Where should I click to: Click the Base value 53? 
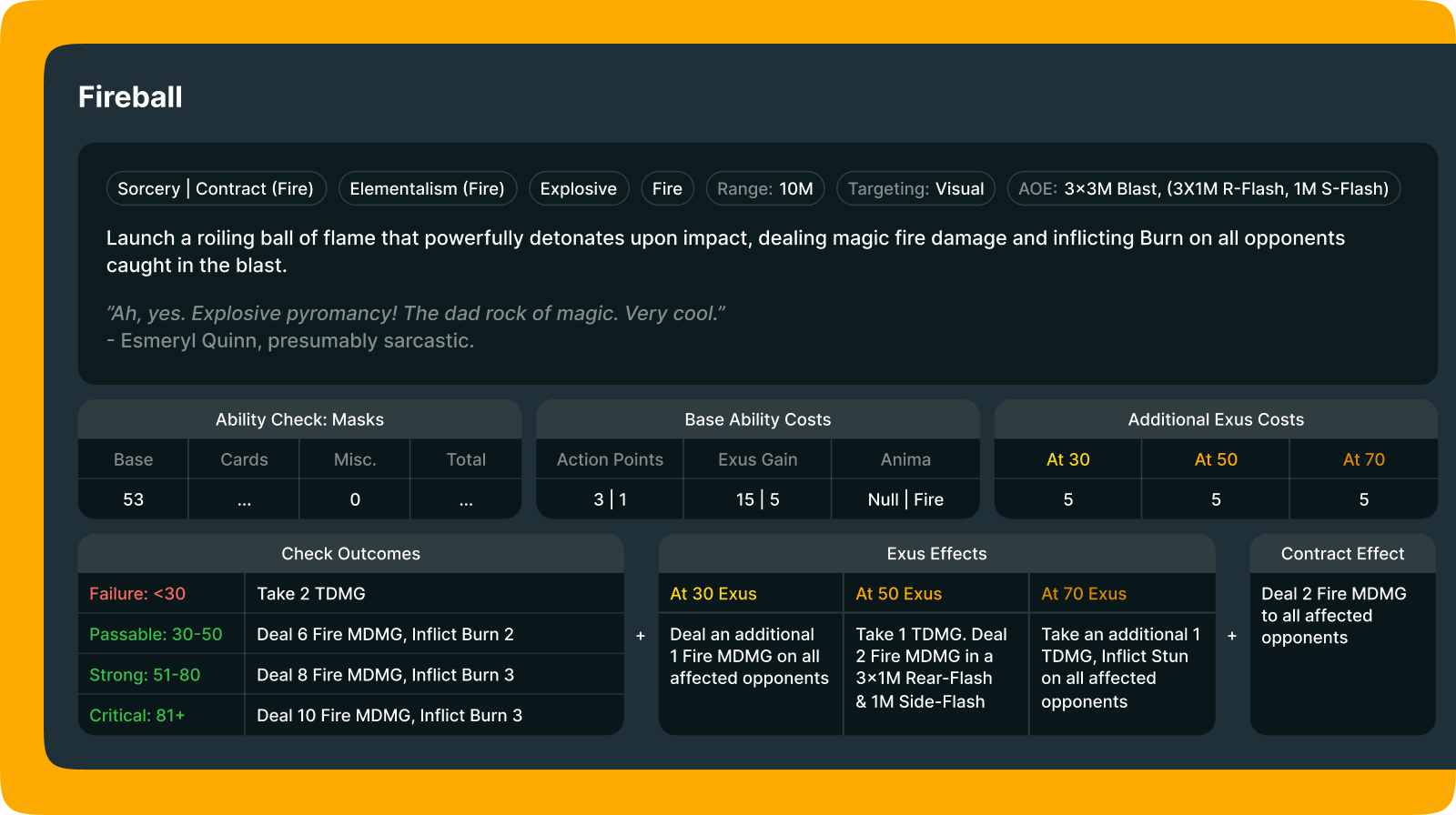(133, 499)
